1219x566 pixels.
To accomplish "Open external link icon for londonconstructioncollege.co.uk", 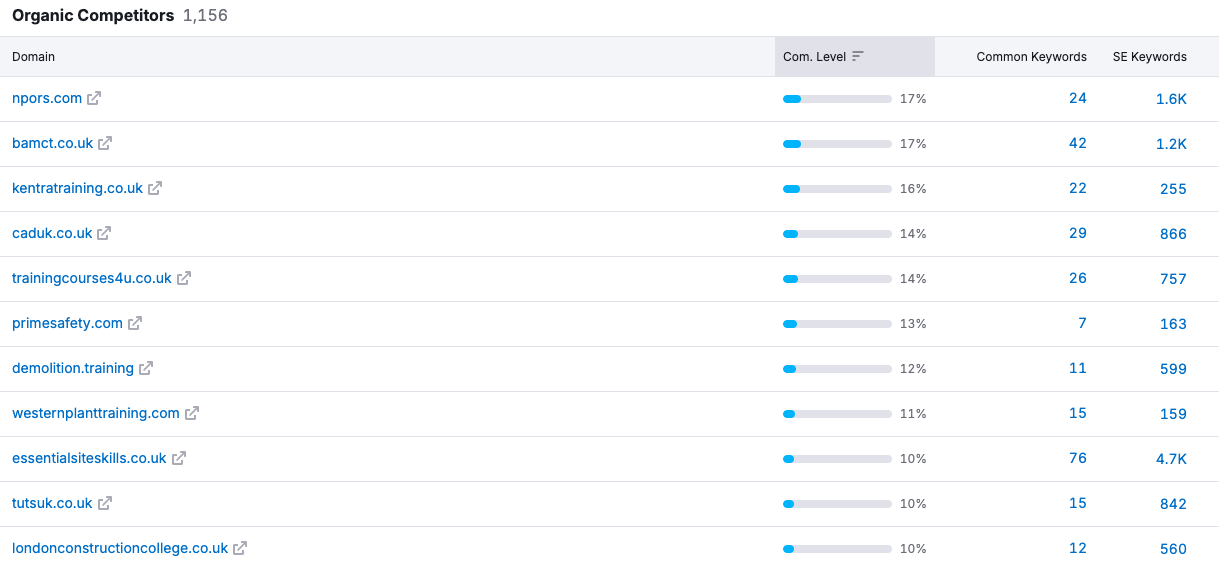I will pyautogui.click(x=240, y=548).
